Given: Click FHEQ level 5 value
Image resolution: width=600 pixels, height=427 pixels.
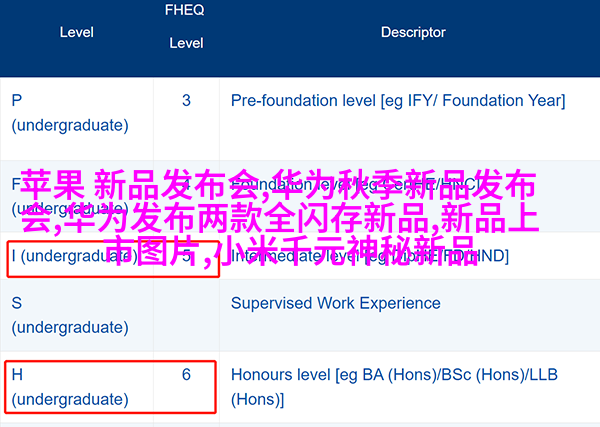Looking at the screenshot, I should coord(186,256).
